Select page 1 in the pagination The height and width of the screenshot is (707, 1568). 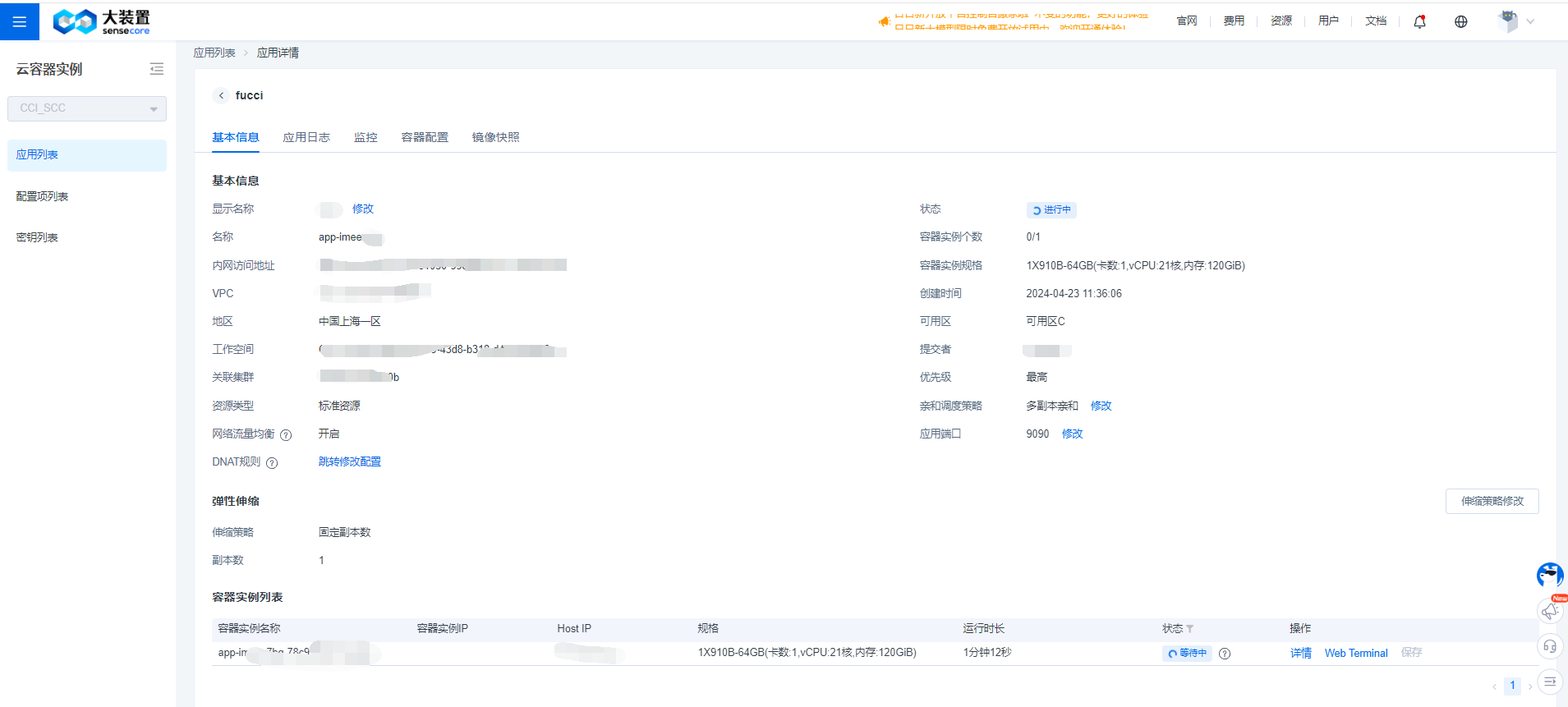point(1512,686)
